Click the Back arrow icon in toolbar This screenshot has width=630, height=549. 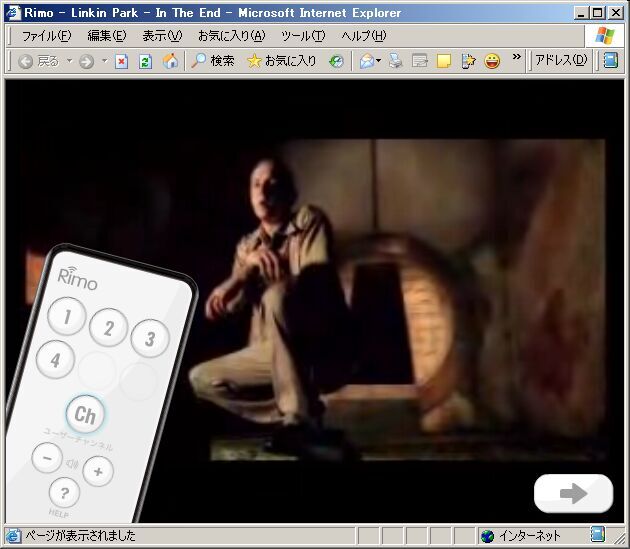(25, 61)
